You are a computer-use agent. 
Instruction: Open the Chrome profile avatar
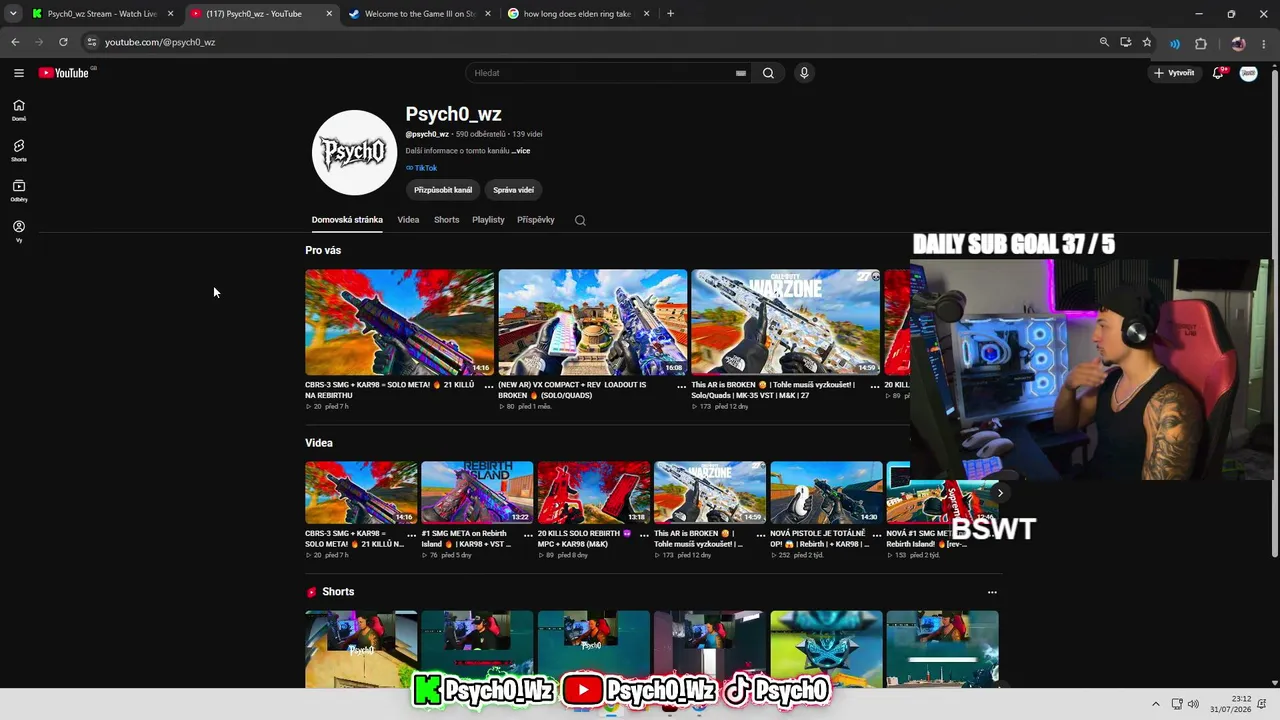coord(1238,43)
